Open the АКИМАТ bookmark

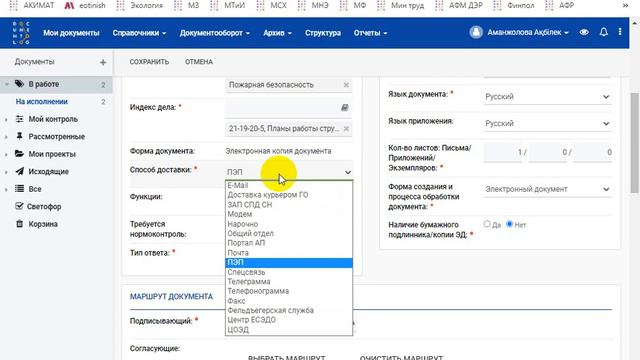(32, 5)
